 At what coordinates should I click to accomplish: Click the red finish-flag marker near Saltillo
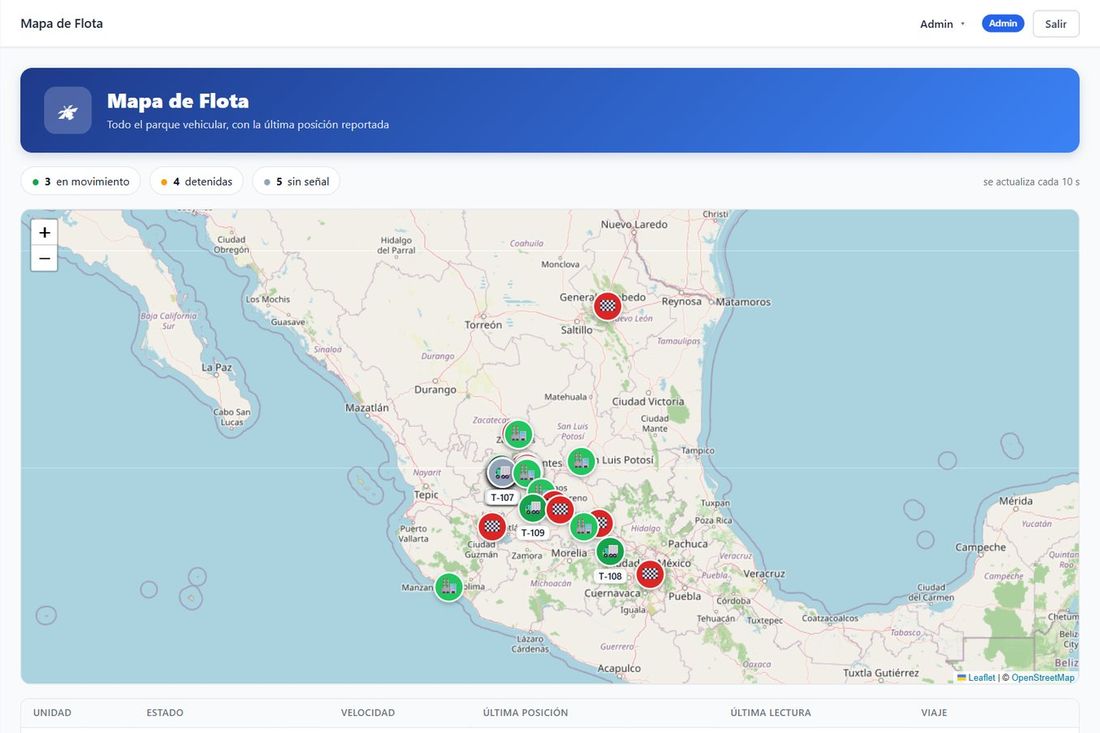coord(608,306)
